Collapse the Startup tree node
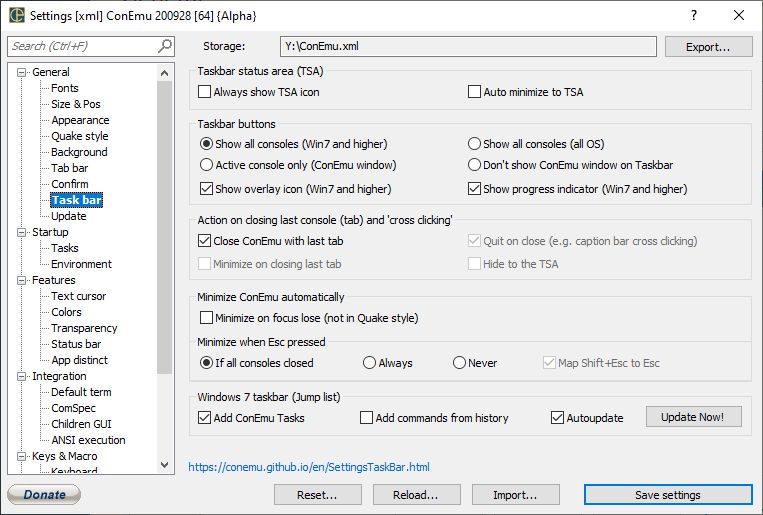 coord(21,233)
